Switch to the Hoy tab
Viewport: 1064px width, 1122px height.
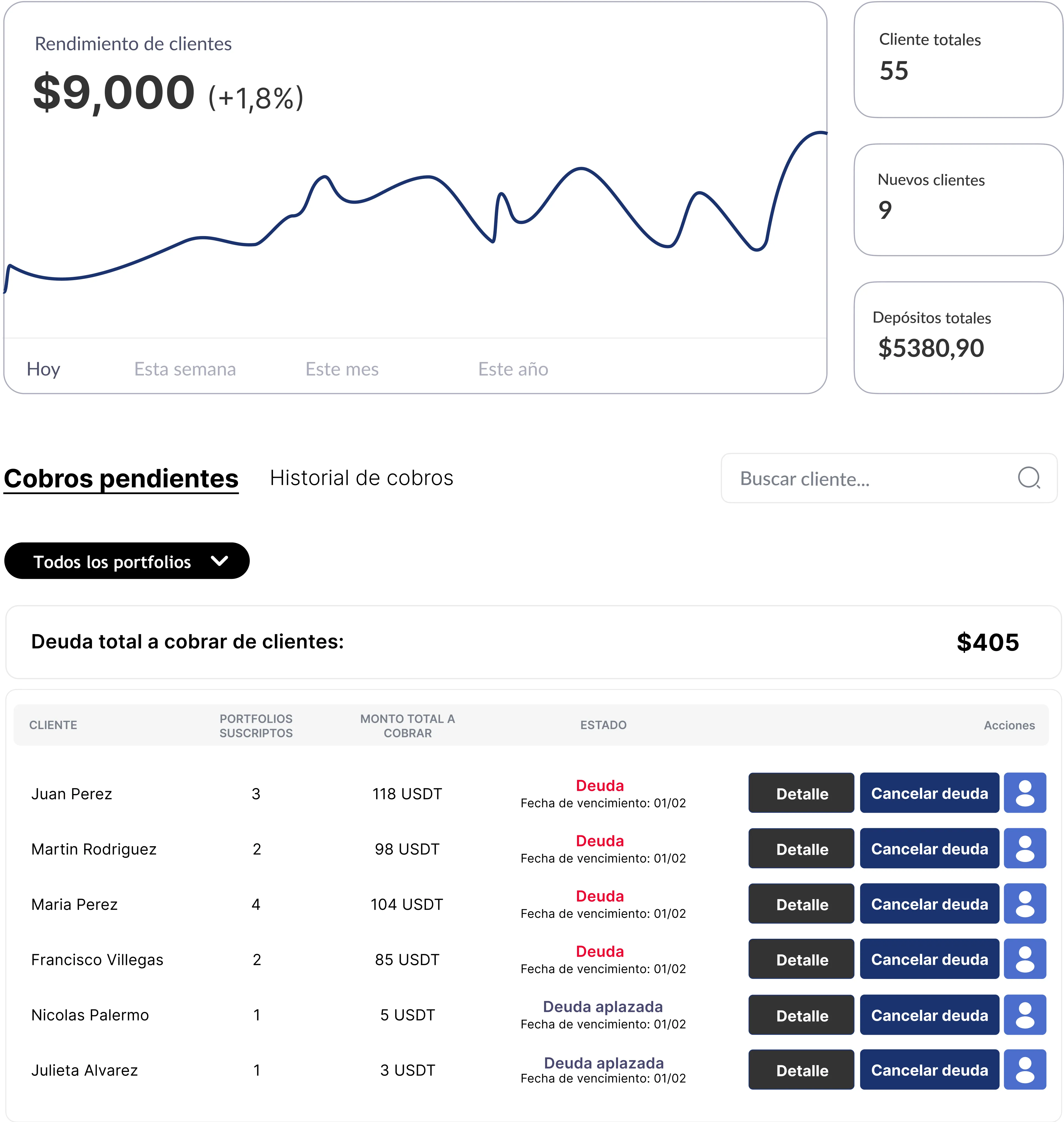[x=43, y=369]
